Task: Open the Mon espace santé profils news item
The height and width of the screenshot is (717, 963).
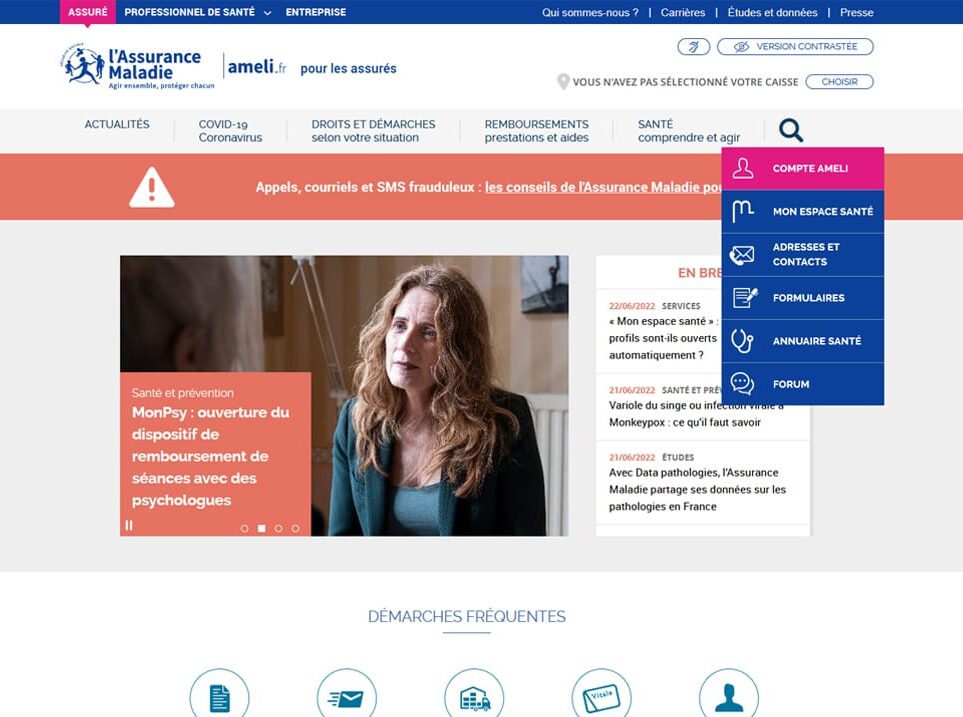Action: (x=663, y=338)
